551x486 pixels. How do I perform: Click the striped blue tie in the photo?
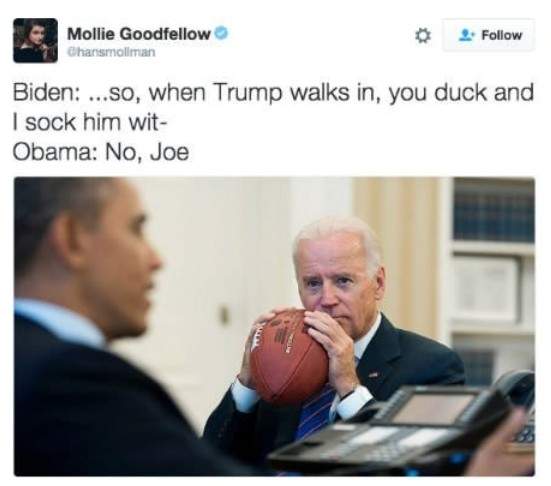point(316,409)
